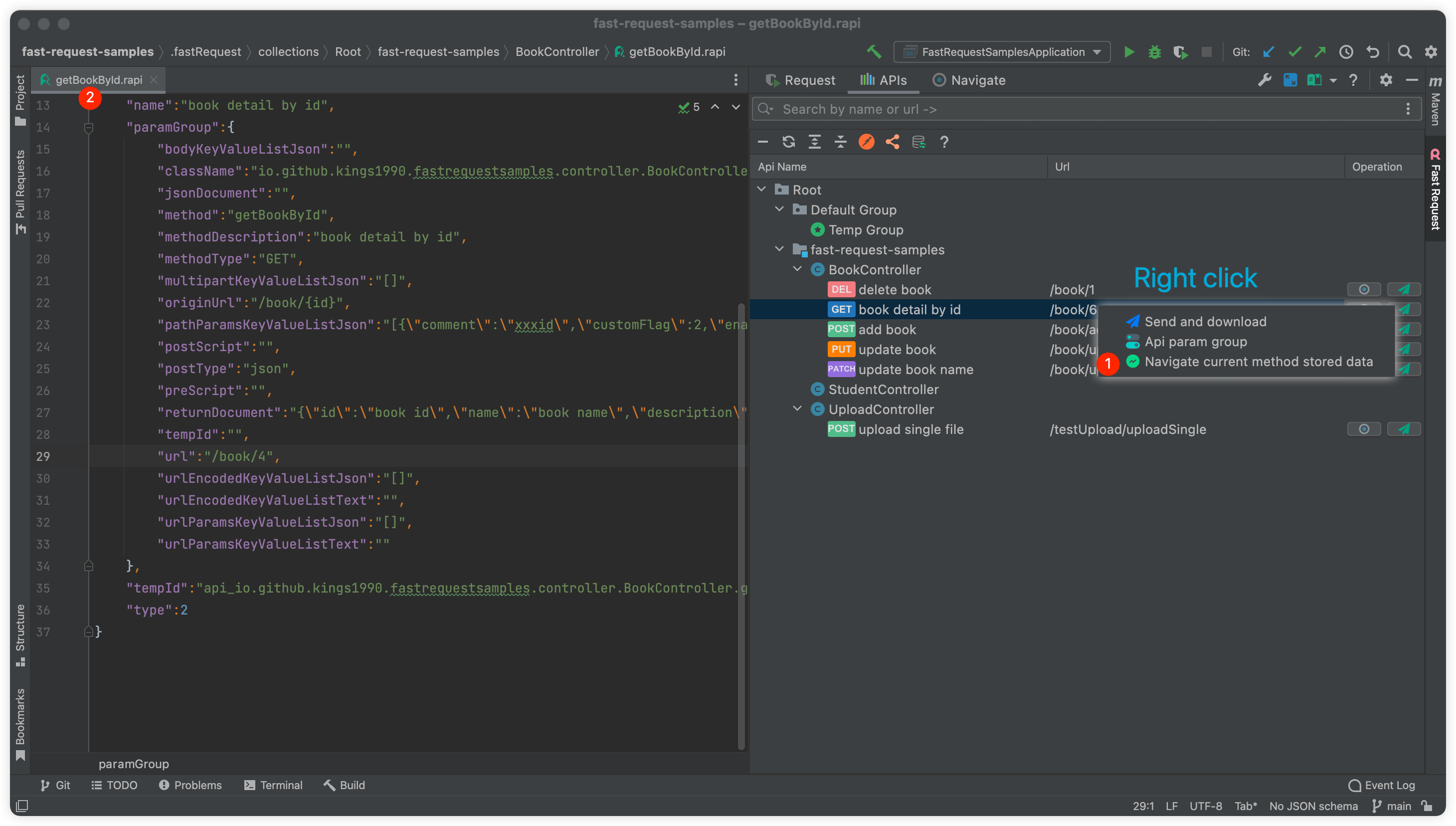Export APIs via the orange Postman icon
This screenshot has width=1456, height=826.
(866, 142)
